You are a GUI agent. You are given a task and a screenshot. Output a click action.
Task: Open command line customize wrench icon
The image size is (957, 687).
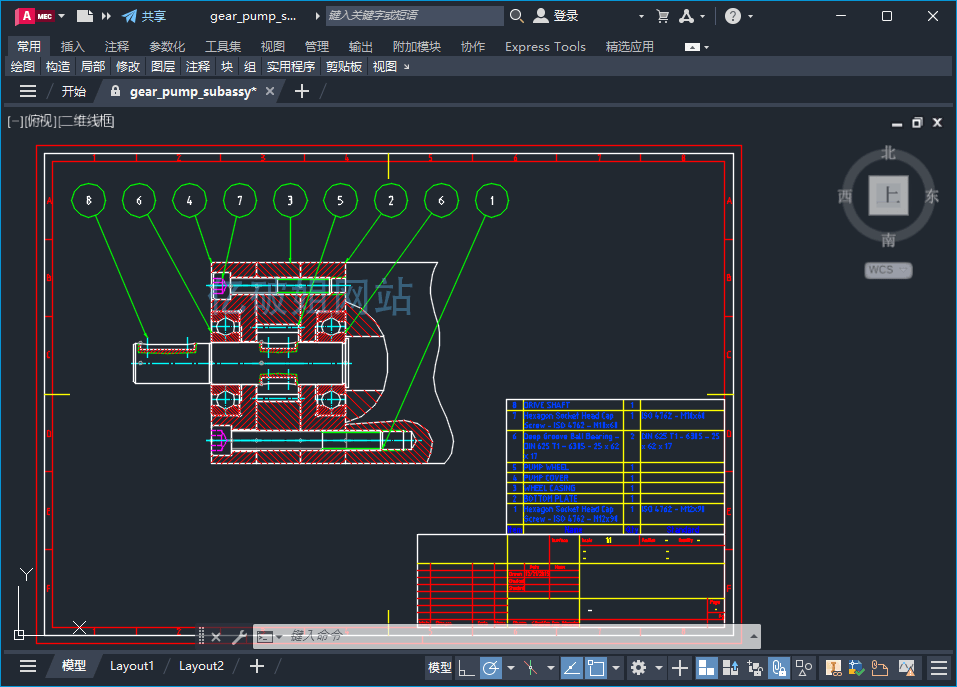pos(239,637)
